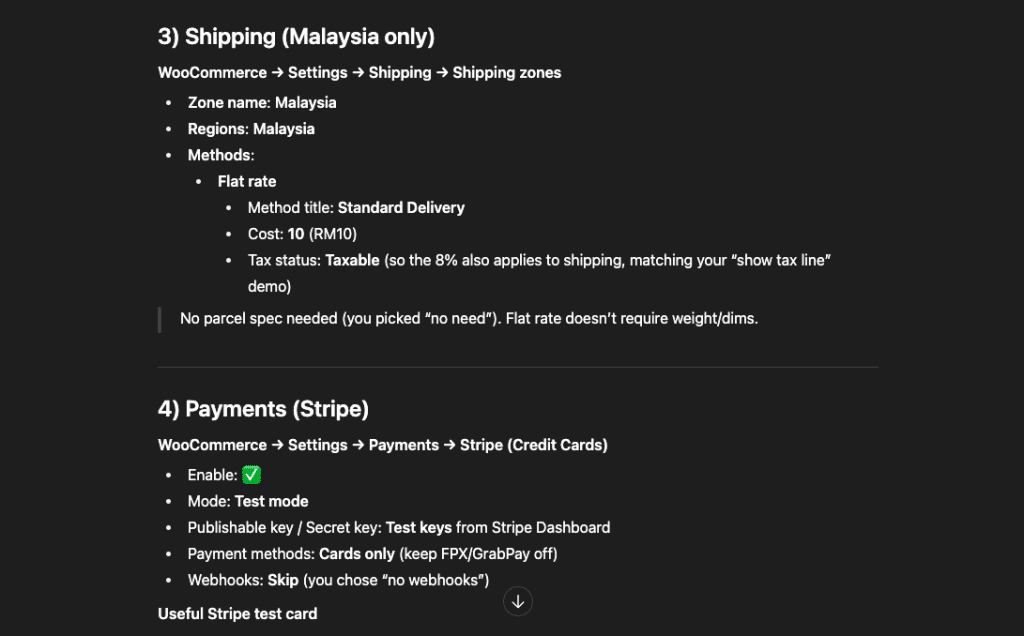This screenshot has width=1024, height=636.
Task: Click the "Cost: 10 (RM10)" line
Action: [x=302, y=234]
